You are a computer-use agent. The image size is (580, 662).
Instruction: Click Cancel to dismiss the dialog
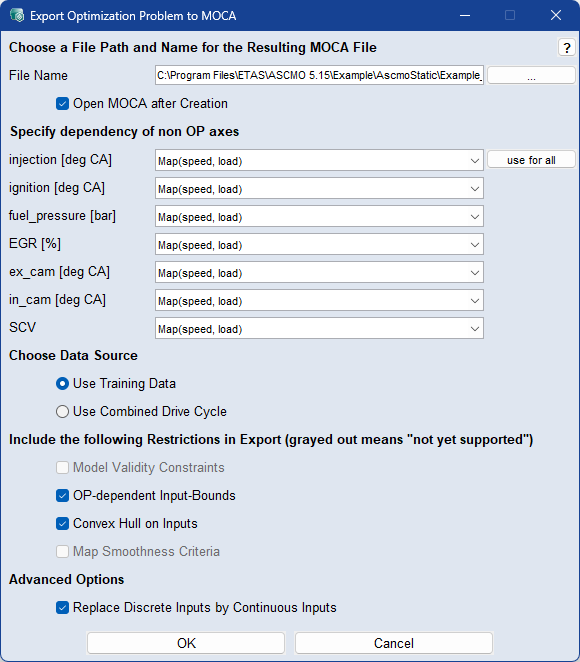point(394,643)
